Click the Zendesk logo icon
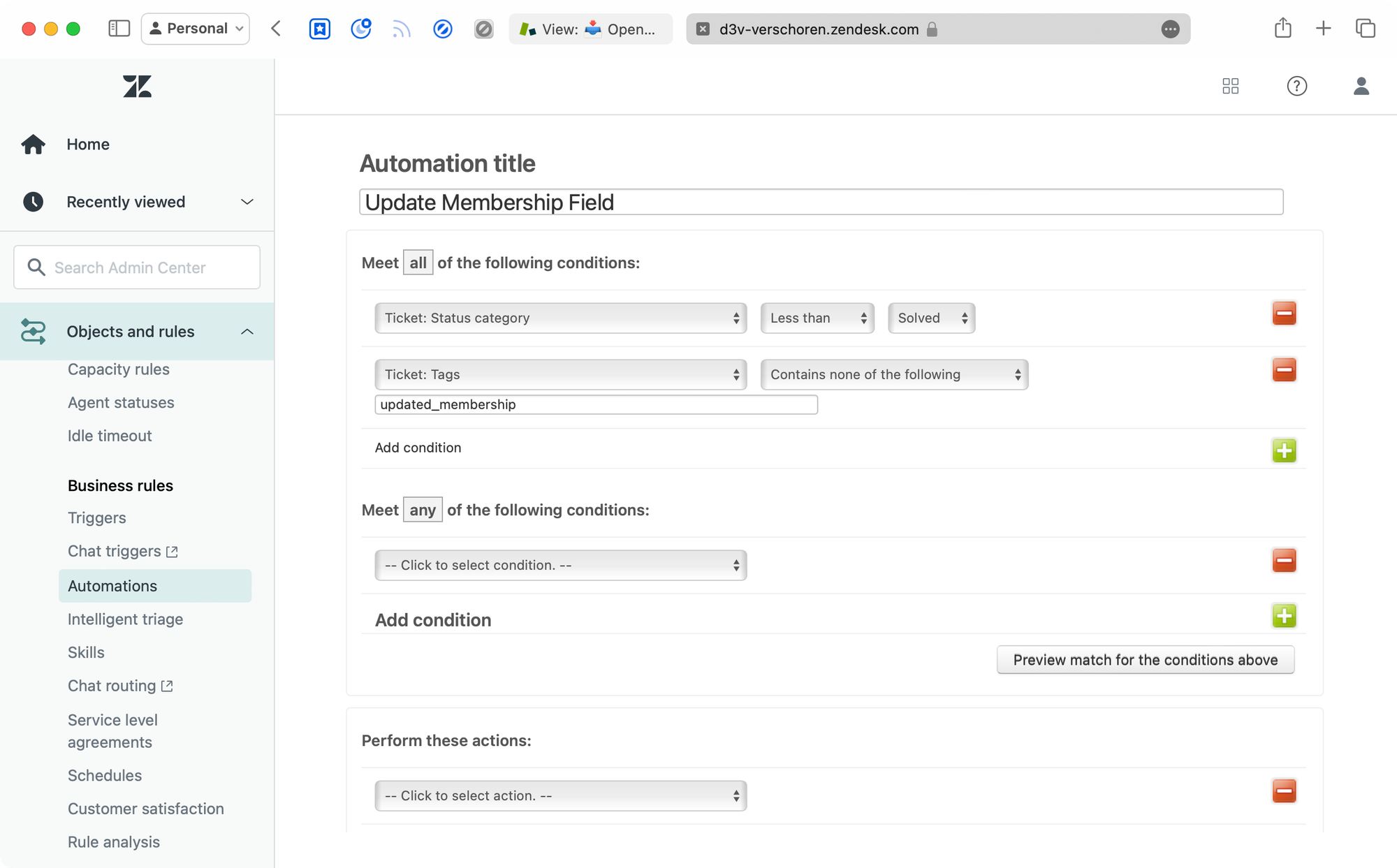 click(x=137, y=87)
